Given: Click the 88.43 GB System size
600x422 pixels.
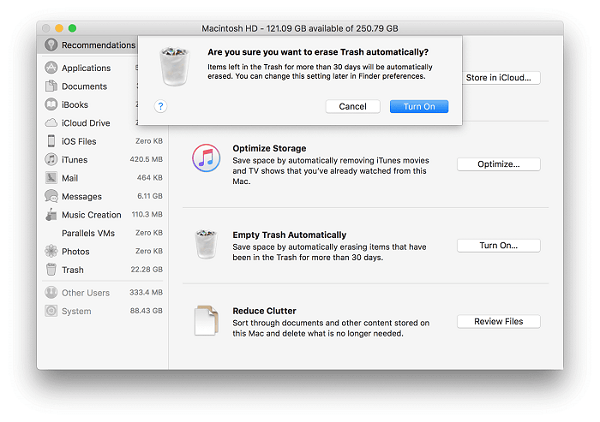Looking at the screenshot, I should point(146,311).
